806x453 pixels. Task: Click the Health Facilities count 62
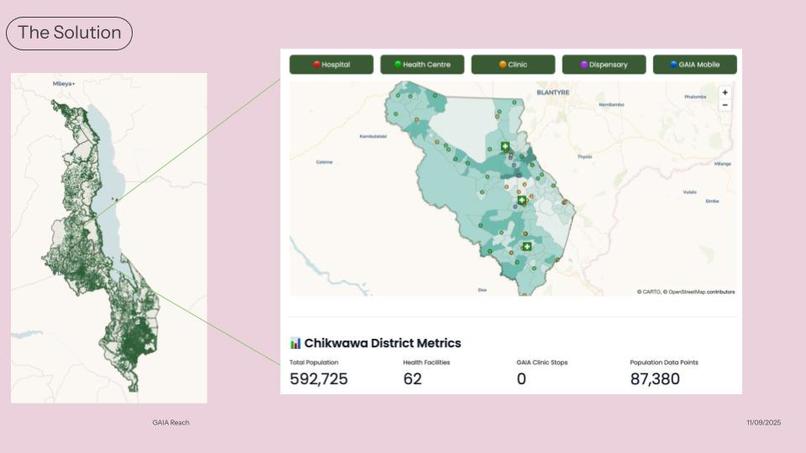coord(412,379)
